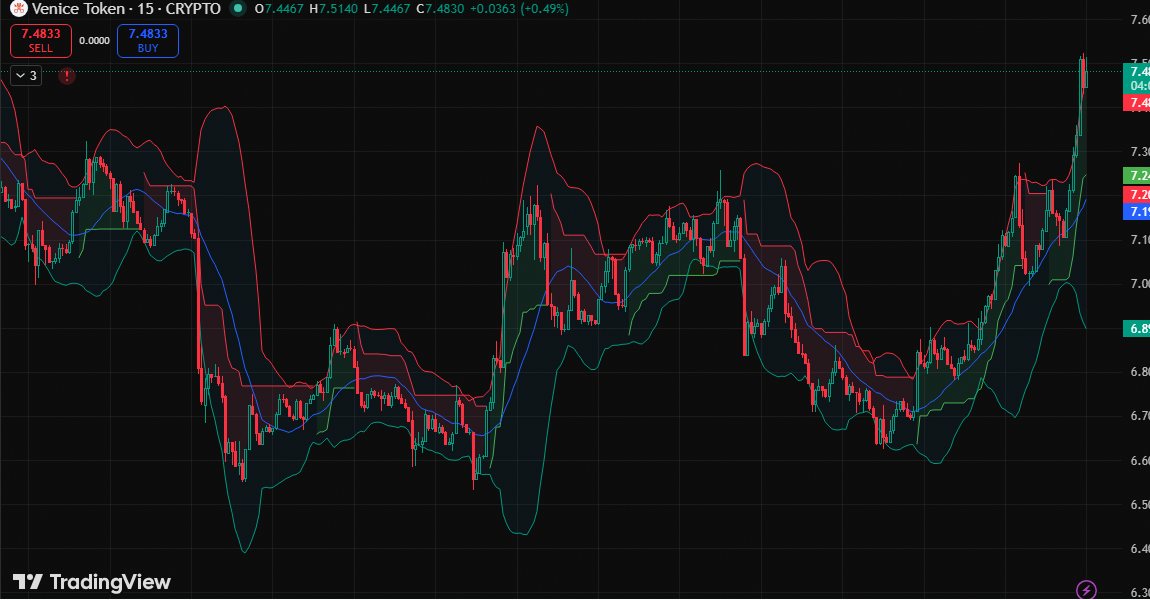The width and height of the screenshot is (1150, 600).
Task: Click the teal 6.8 price axis label
Action: pyautogui.click(x=1137, y=328)
